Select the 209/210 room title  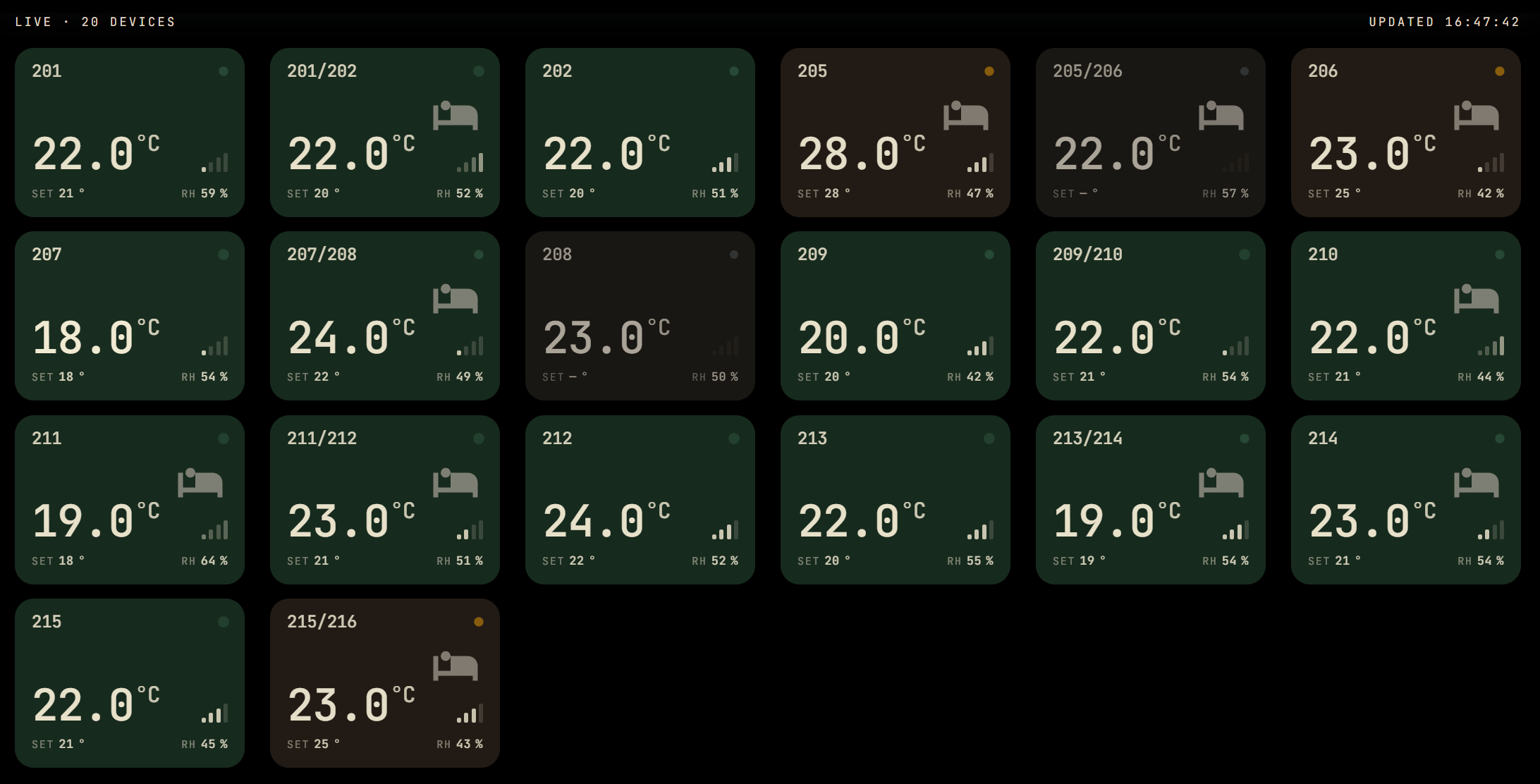click(x=1087, y=255)
